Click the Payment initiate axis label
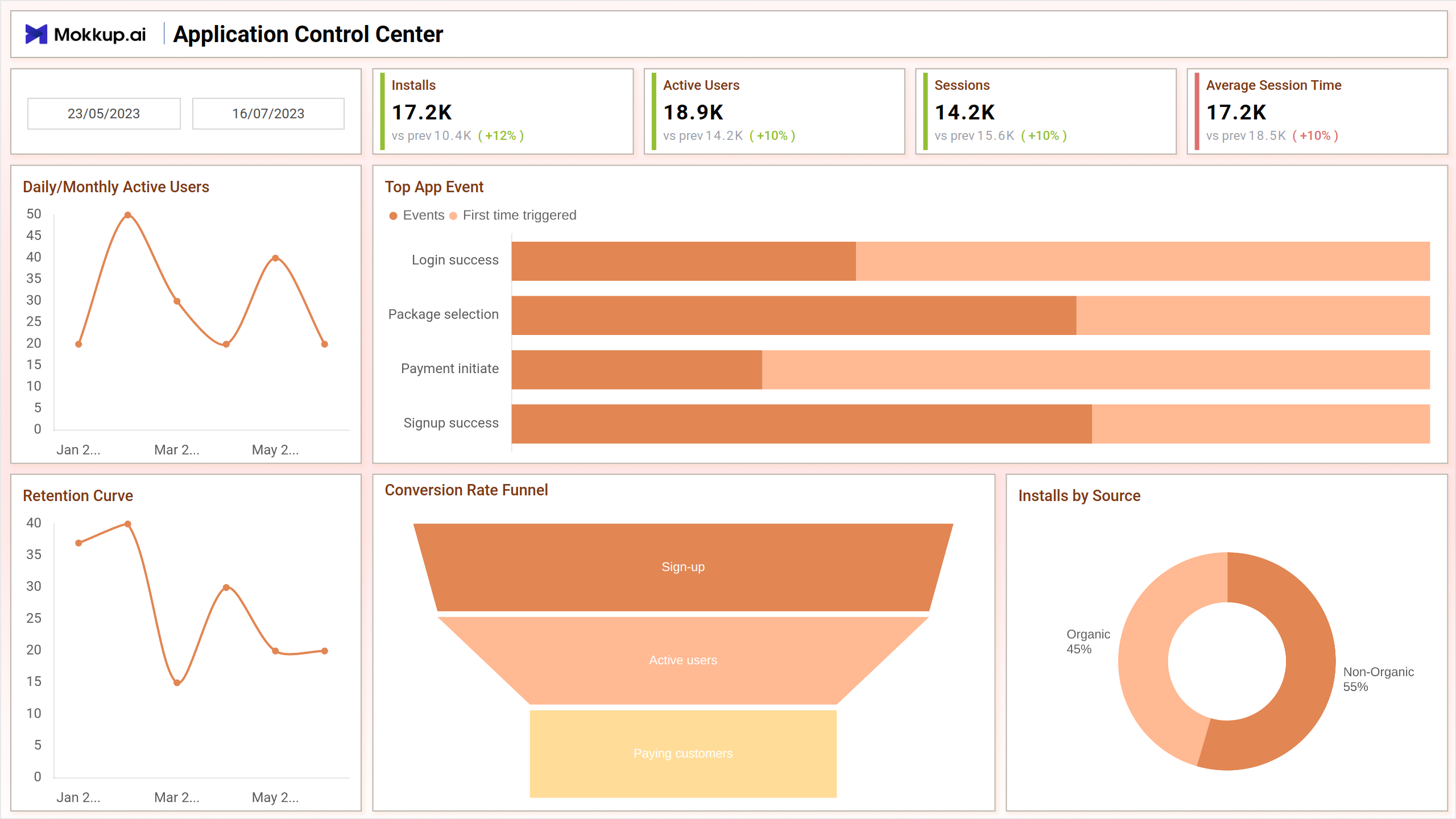This screenshot has height=819, width=1456. pos(449,369)
